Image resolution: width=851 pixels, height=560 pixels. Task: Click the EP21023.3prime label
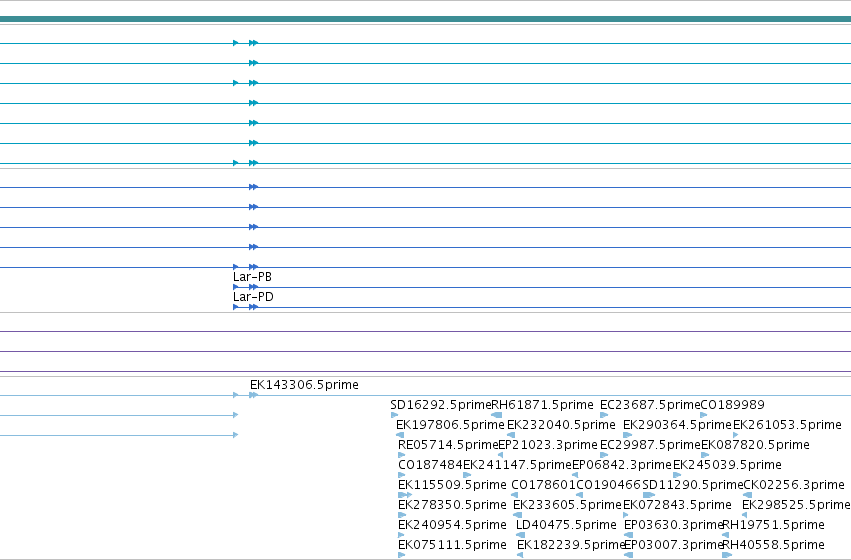pyautogui.click(x=548, y=445)
